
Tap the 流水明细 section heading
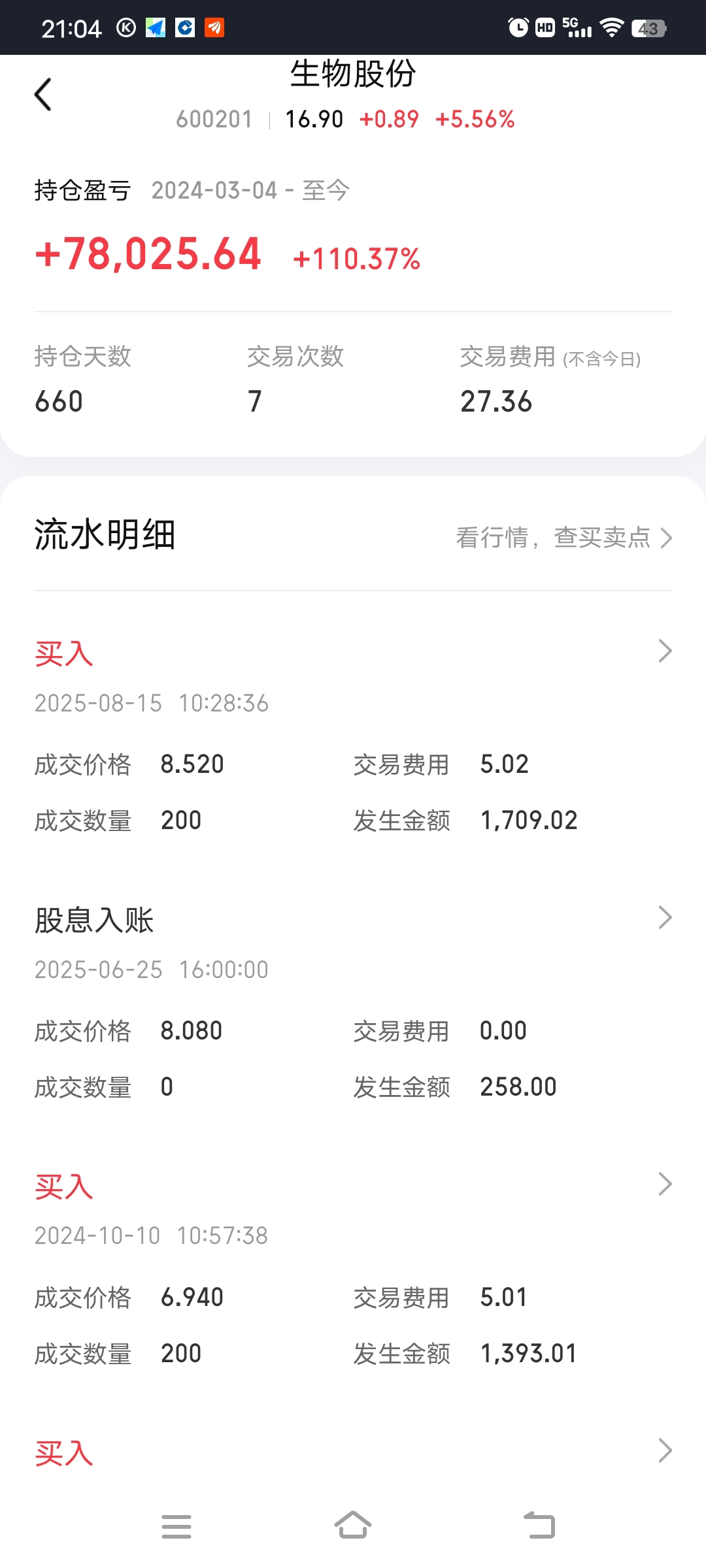pyautogui.click(x=105, y=534)
